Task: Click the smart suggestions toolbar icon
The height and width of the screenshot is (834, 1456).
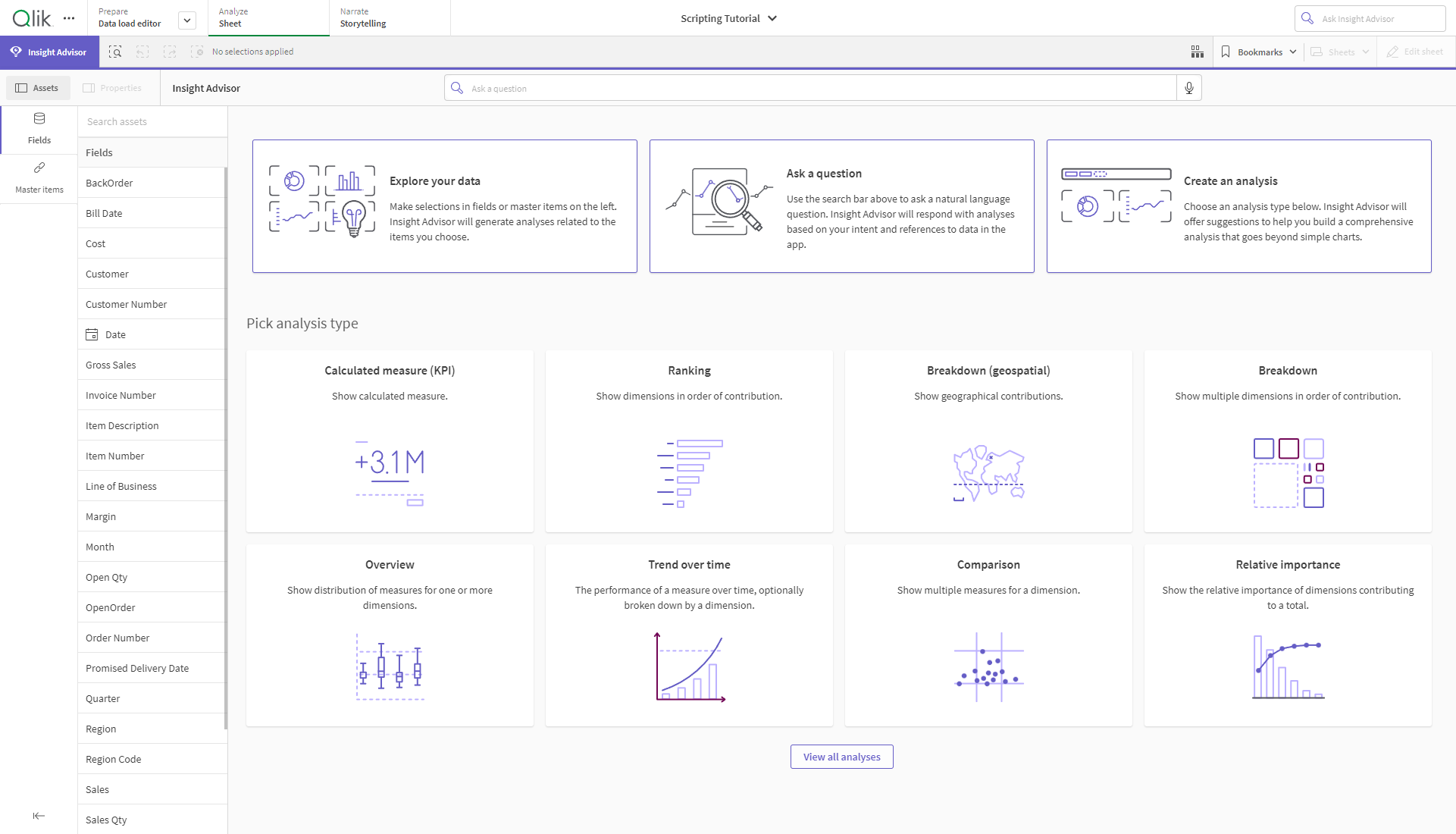Action: pyautogui.click(x=1197, y=50)
